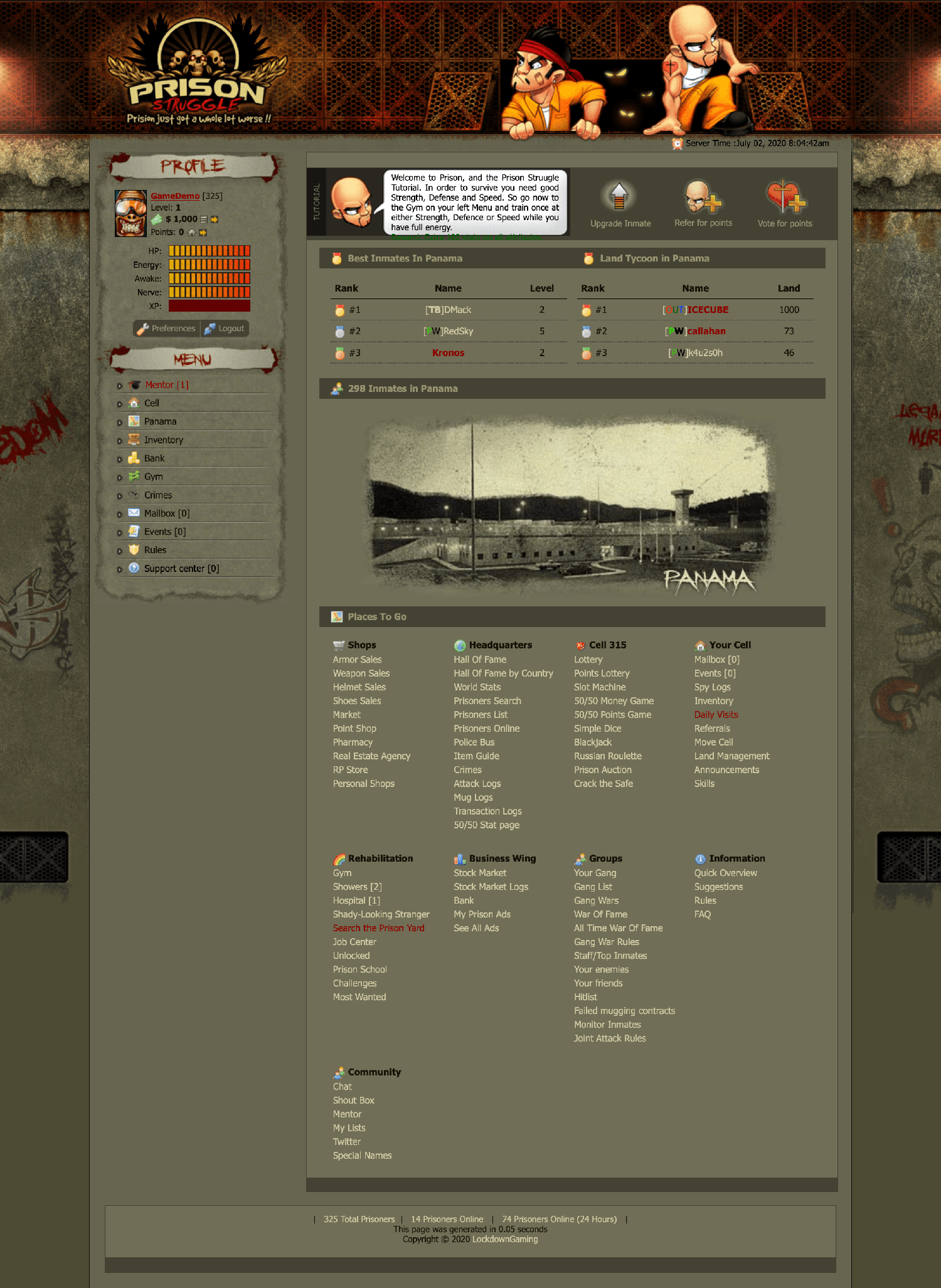Click arrow bullet beside Mailbox menu entry

119,514
